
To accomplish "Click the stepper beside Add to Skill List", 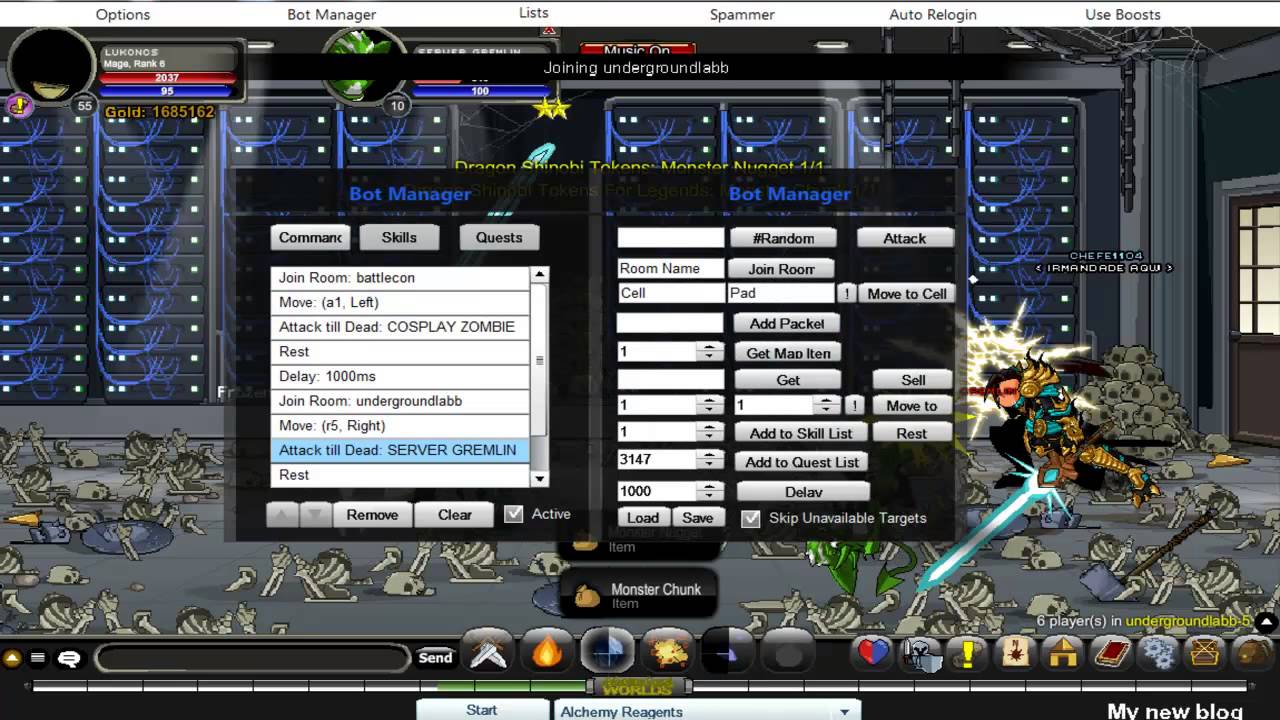I will [709, 433].
